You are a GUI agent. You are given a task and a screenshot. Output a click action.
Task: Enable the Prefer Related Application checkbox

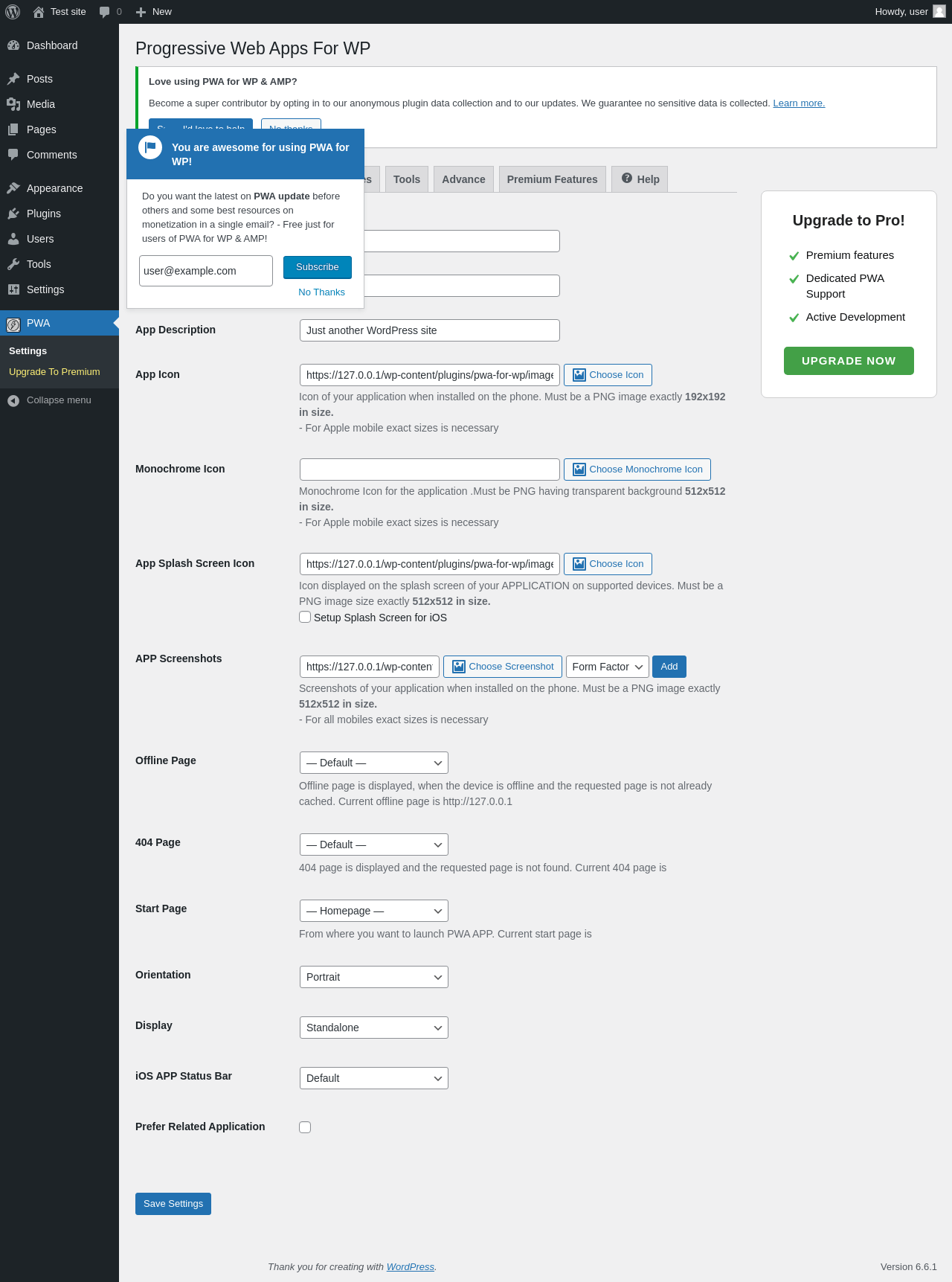[305, 1127]
